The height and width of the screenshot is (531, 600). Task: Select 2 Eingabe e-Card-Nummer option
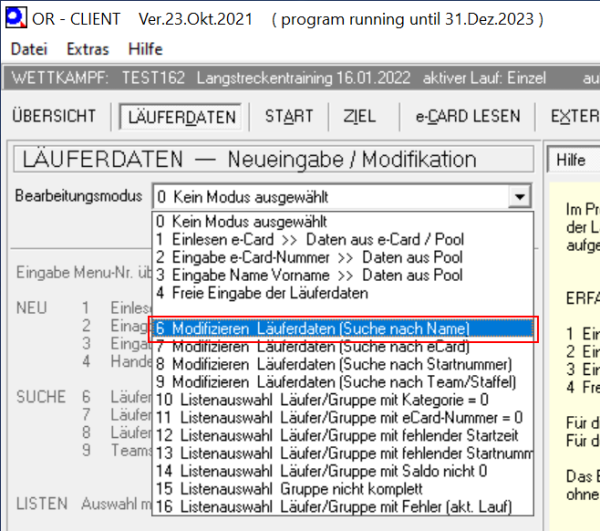[308, 257]
